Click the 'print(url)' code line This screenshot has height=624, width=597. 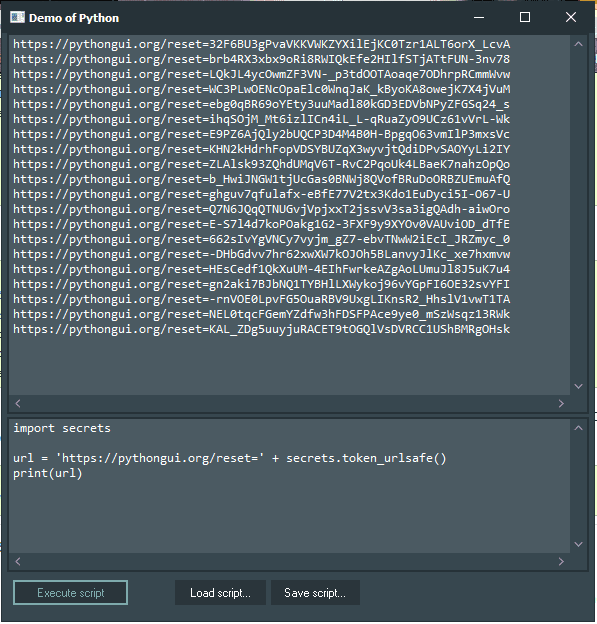click(48, 473)
